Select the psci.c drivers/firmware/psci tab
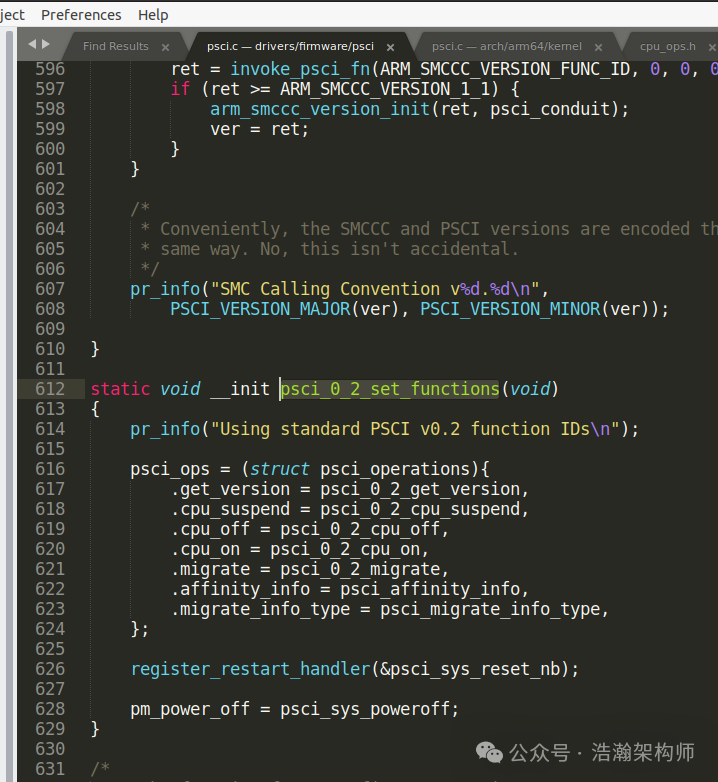The image size is (718, 782). tap(290, 46)
